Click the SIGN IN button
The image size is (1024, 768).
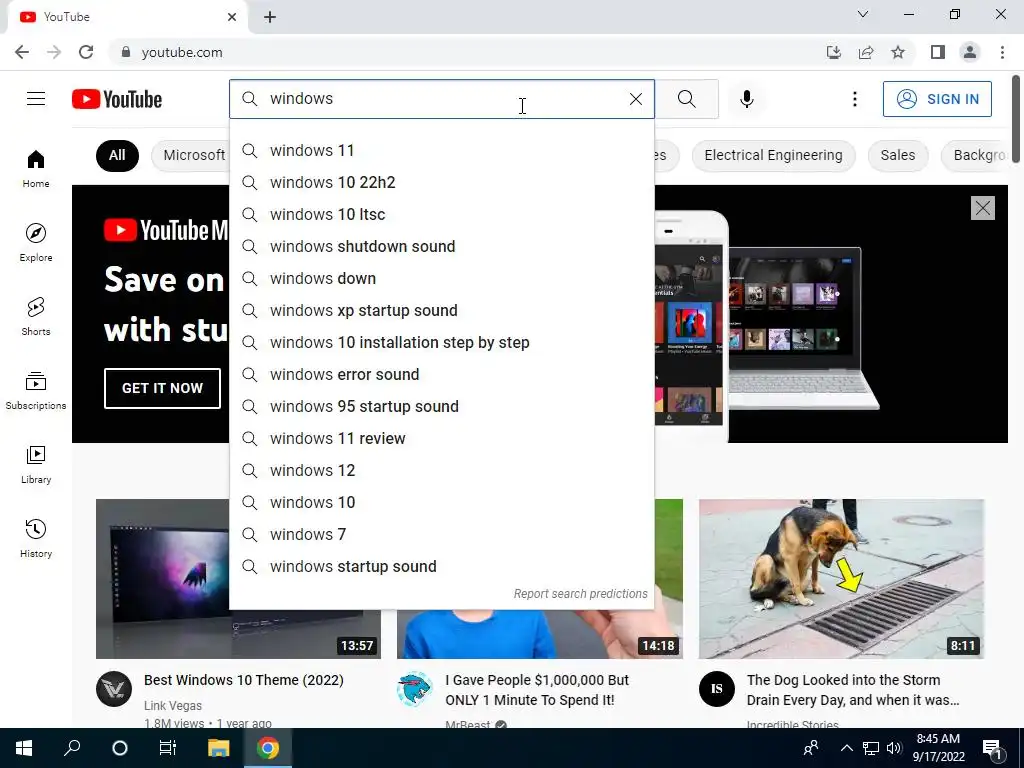[x=937, y=99]
